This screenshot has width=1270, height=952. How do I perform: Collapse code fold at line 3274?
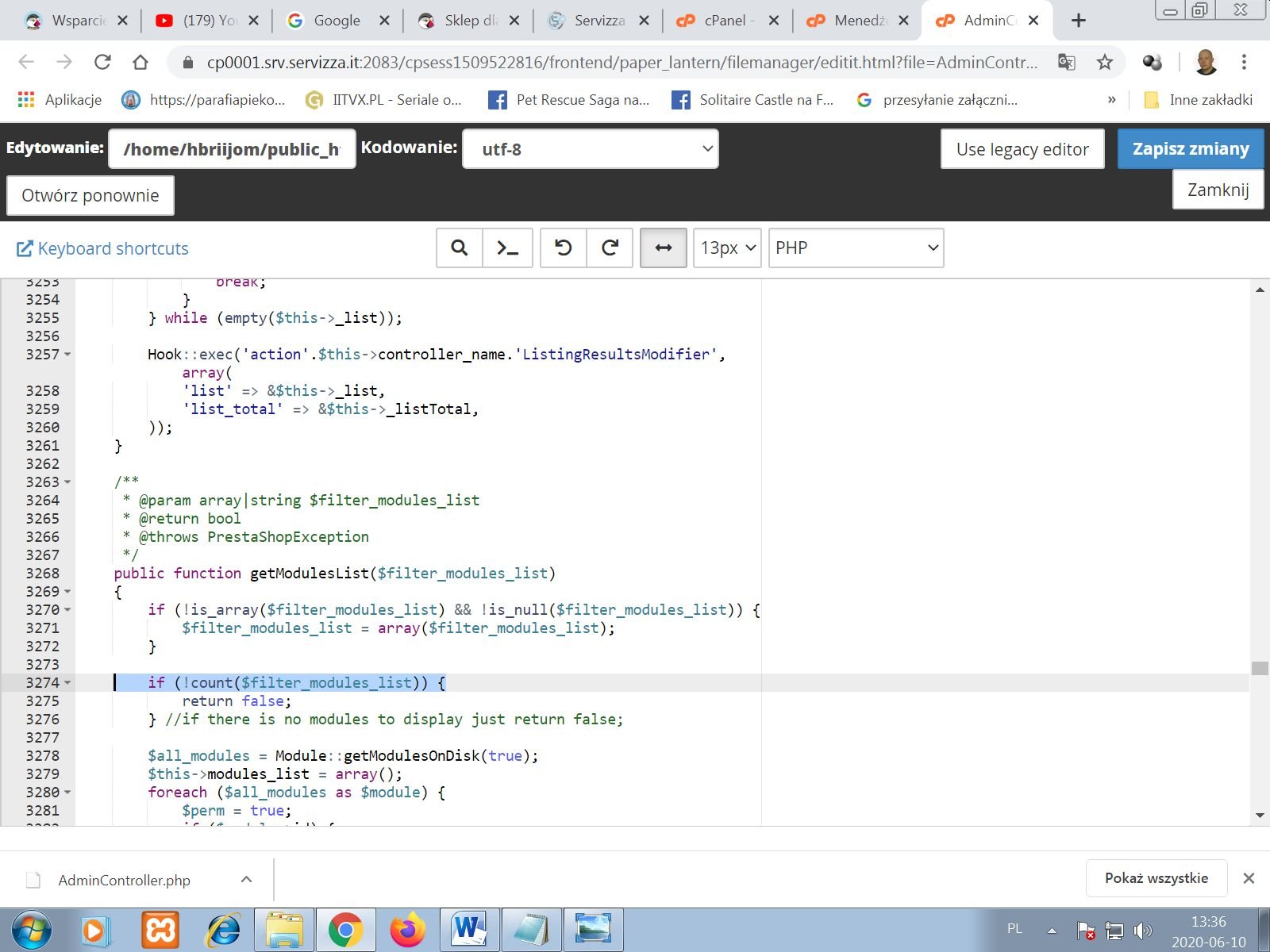(67, 683)
